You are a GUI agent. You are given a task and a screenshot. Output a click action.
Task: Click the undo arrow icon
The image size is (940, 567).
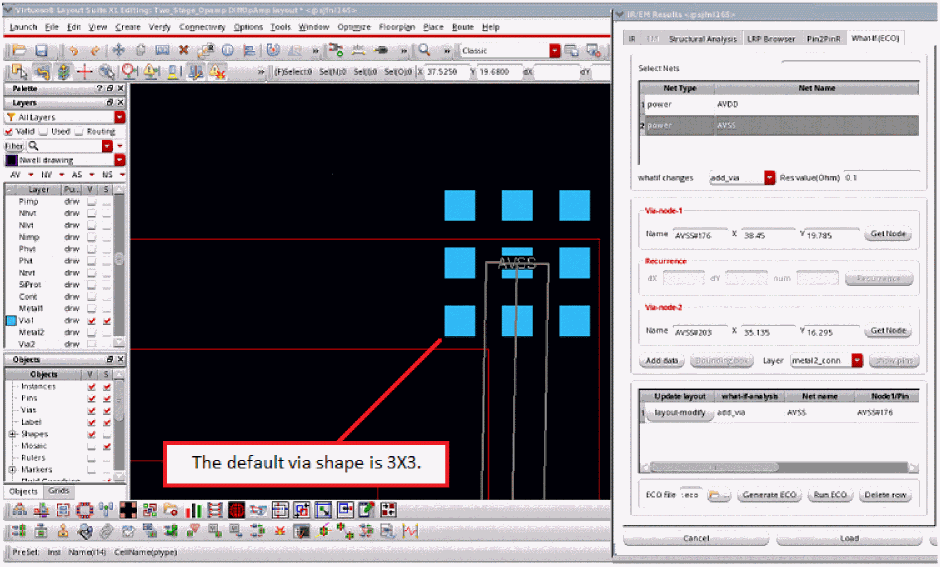pyautogui.click(x=74, y=50)
